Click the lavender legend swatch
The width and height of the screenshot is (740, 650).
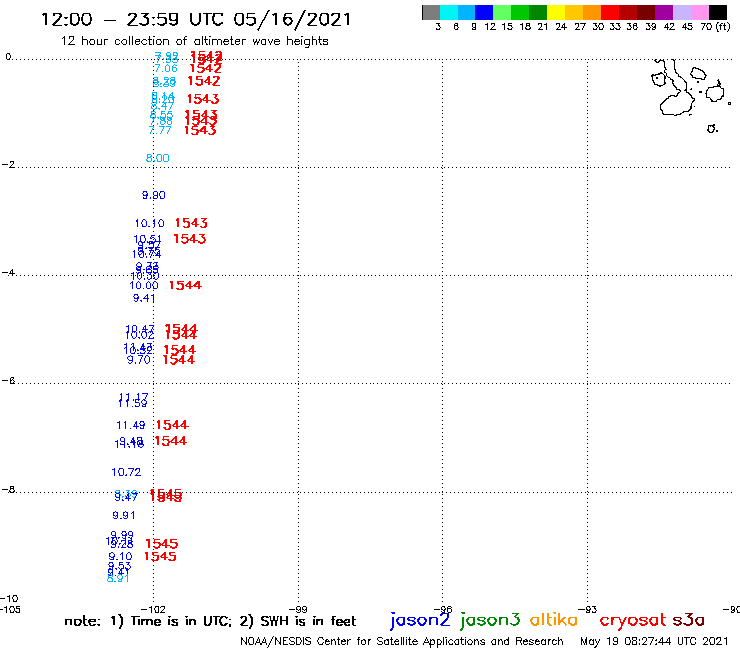[681, 12]
